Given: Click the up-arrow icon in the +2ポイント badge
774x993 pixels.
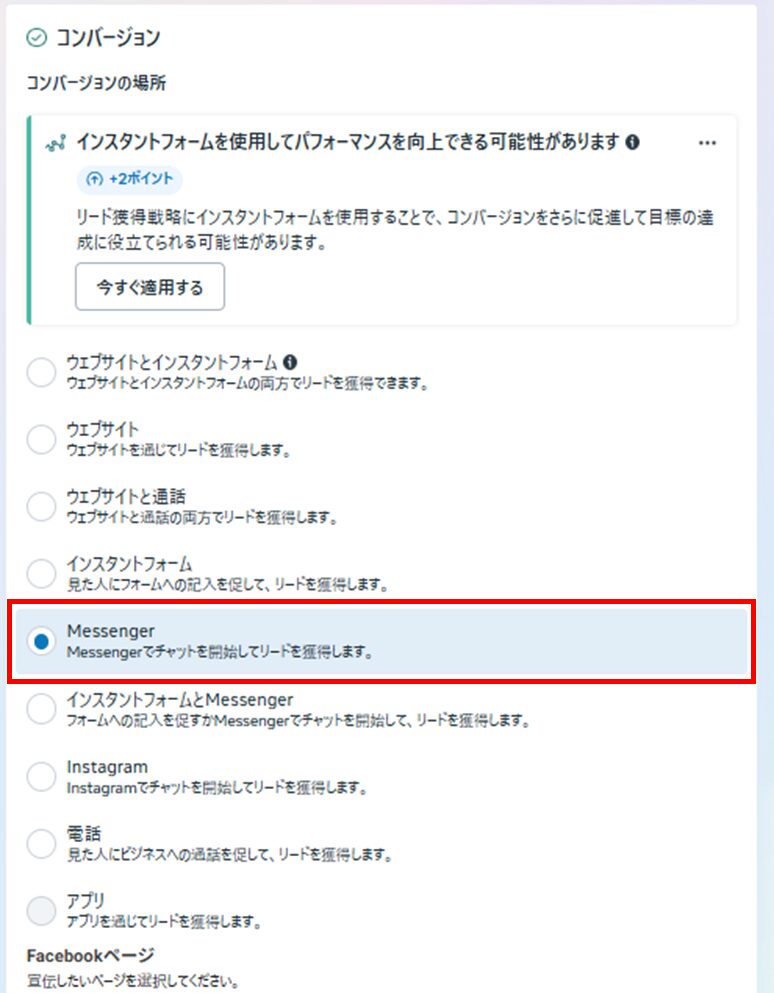Looking at the screenshot, I should [x=94, y=179].
